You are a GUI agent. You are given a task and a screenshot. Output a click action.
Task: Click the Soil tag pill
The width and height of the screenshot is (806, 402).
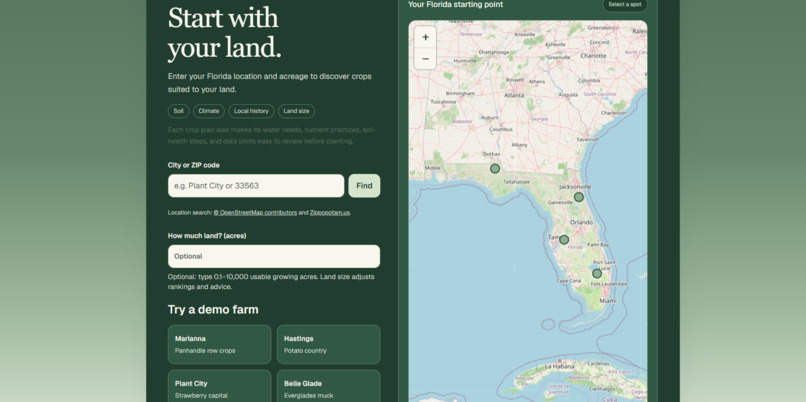pyautogui.click(x=178, y=111)
